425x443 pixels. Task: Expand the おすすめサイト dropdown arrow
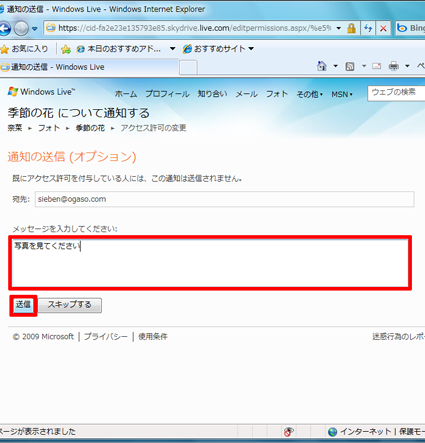[x=251, y=49]
